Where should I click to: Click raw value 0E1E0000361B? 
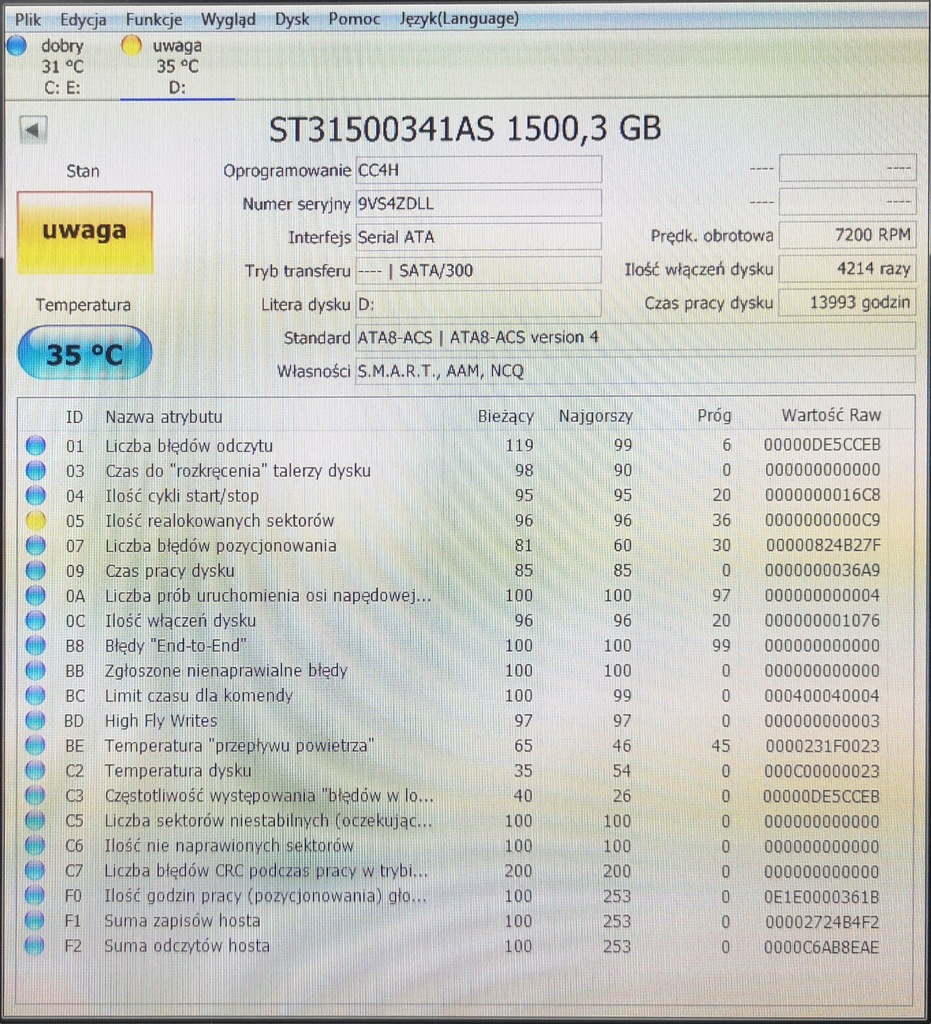(x=821, y=897)
